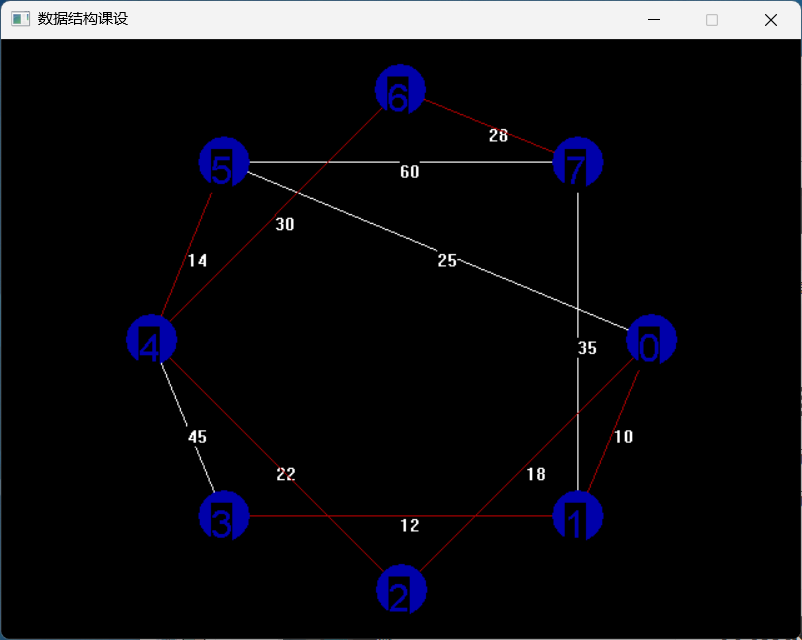The width and height of the screenshot is (802, 640).
Task: Click vertex 2 at the bottom
Action: pyautogui.click(x=401, y=591)
